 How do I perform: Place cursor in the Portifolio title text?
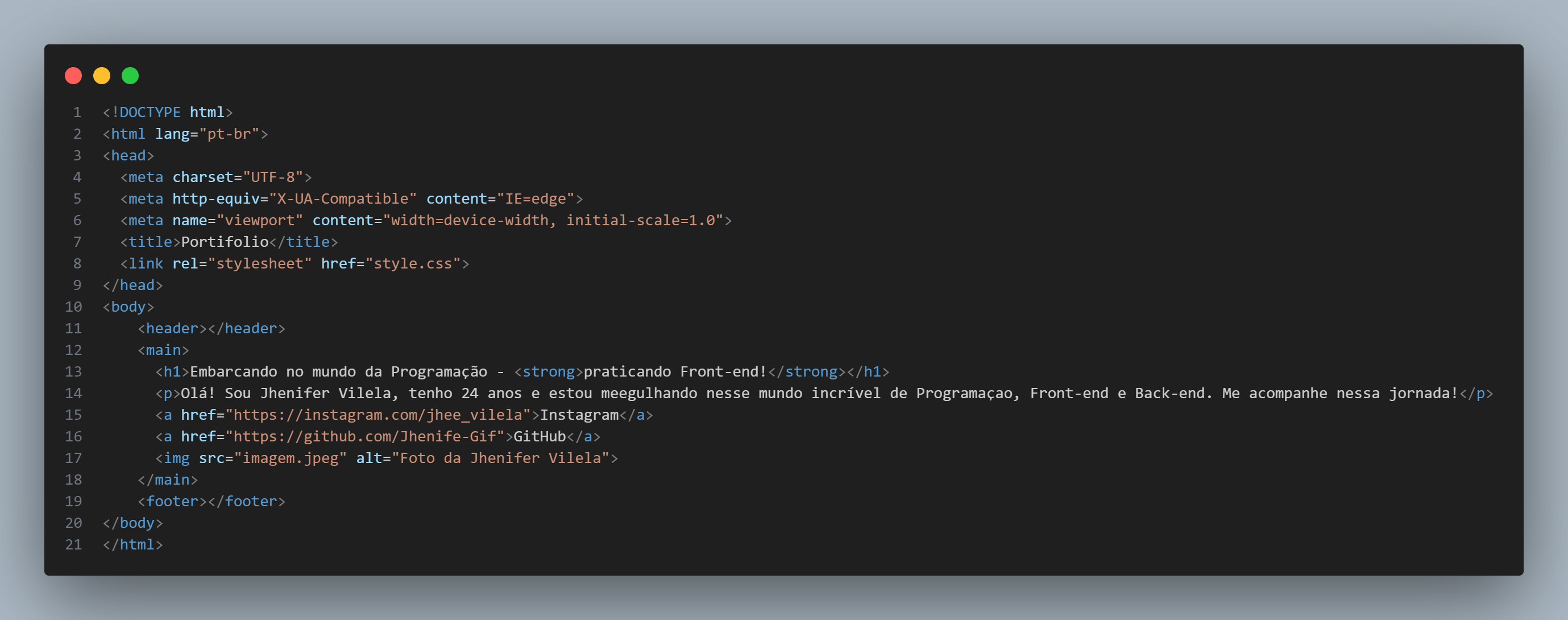pyautogui.click(x=225, y=242)
